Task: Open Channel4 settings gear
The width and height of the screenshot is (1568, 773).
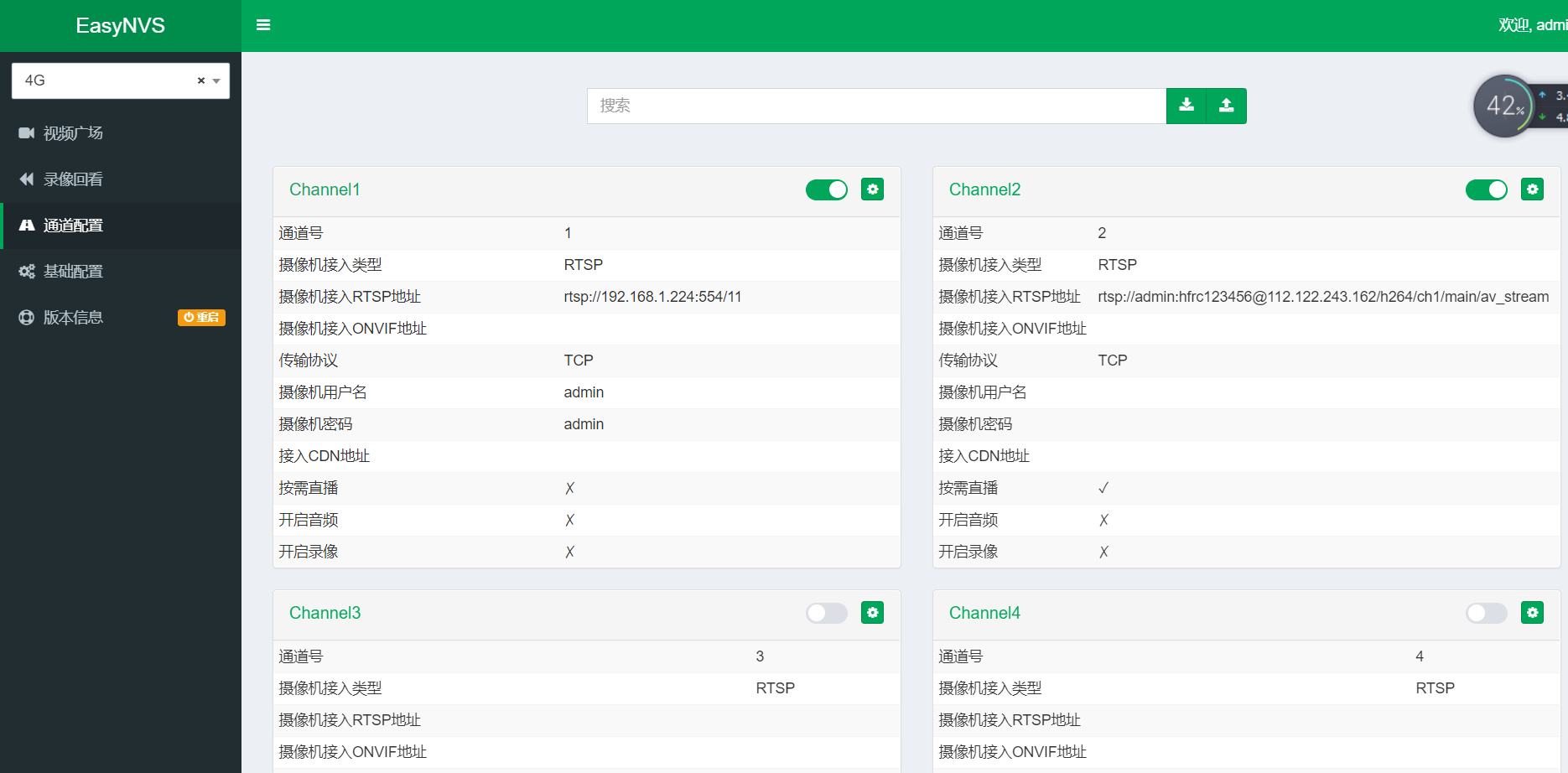Action: pyautogui.click(x=1533, y=613)
